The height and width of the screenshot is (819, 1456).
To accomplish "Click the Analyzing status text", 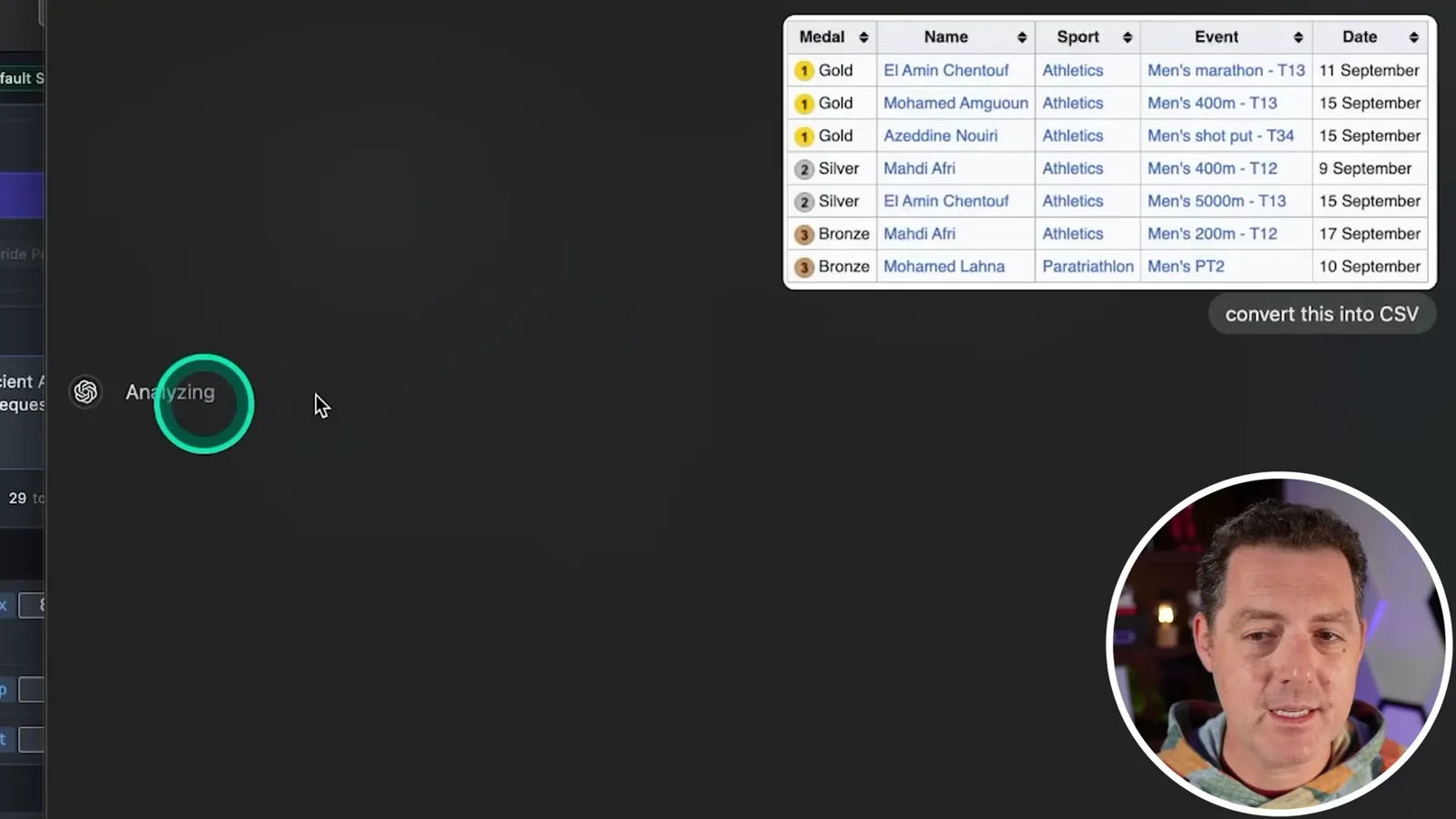I will (x=170, y=392).
